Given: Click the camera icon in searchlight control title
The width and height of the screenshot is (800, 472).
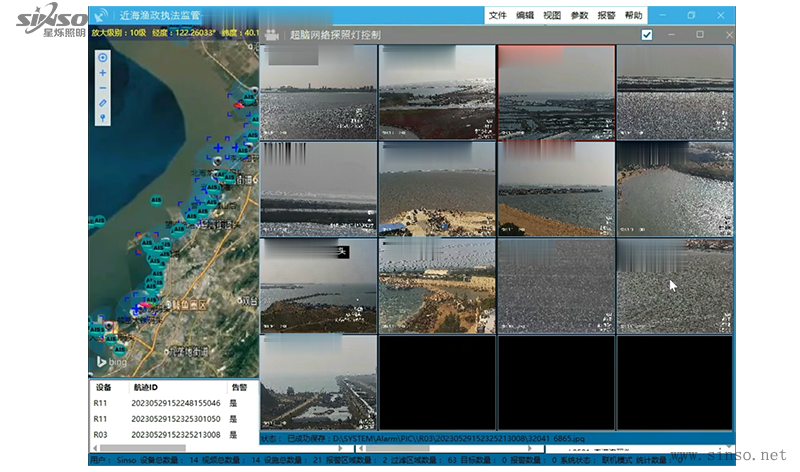Looking at the screenshot, I should (x=271, y=34).
